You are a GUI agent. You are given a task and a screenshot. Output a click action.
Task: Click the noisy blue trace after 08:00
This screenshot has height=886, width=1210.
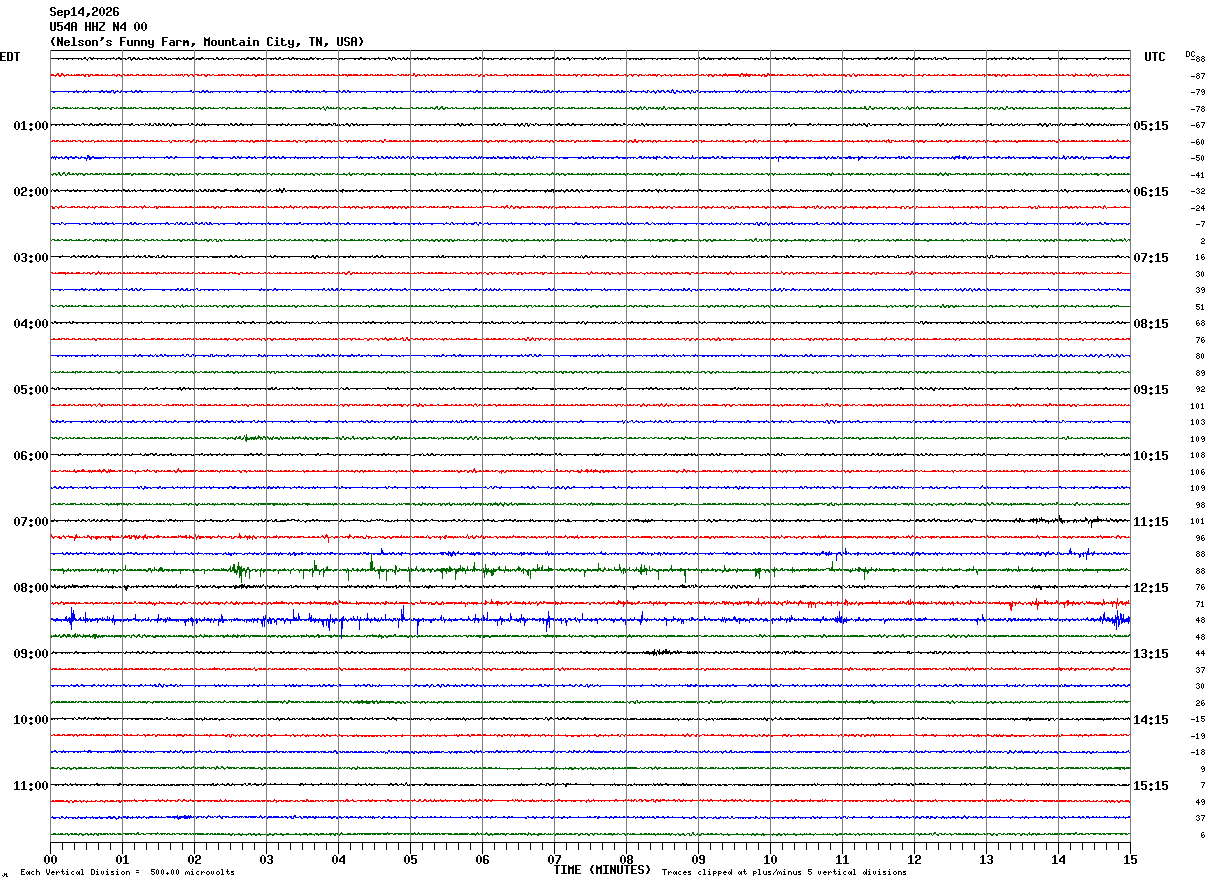click(x=590, y=620)
